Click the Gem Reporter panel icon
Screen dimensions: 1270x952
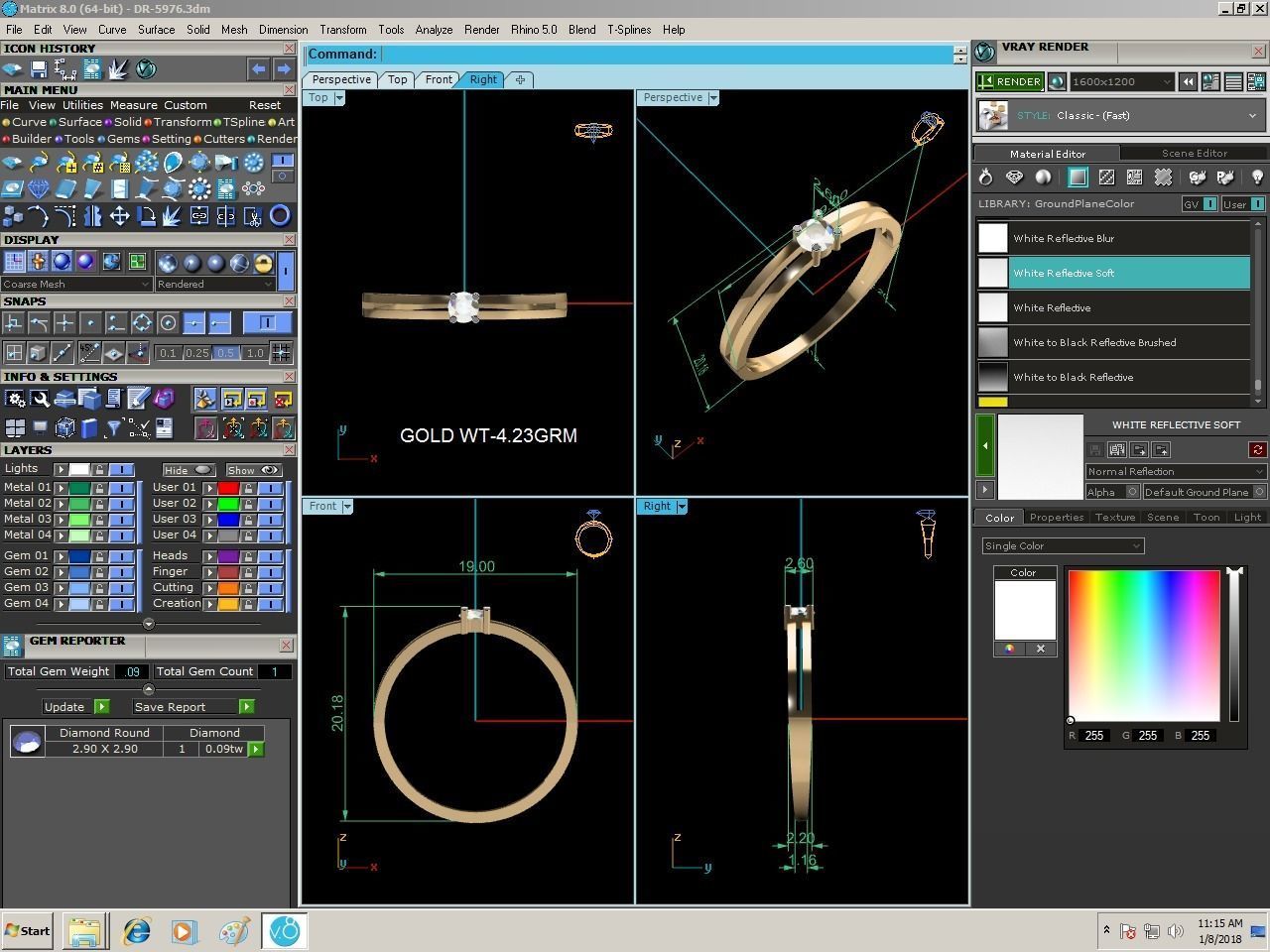coord(12,646)
